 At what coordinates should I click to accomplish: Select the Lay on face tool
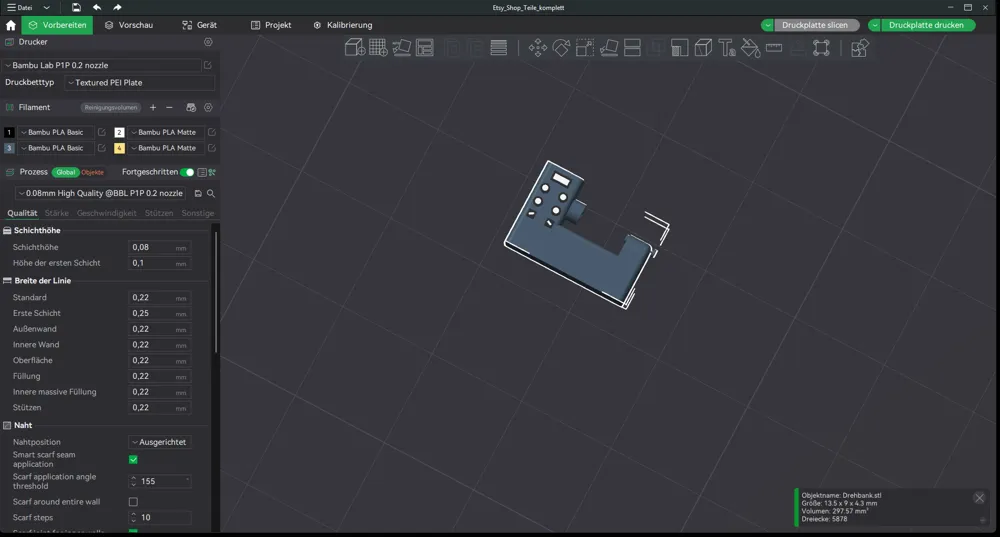608,48
